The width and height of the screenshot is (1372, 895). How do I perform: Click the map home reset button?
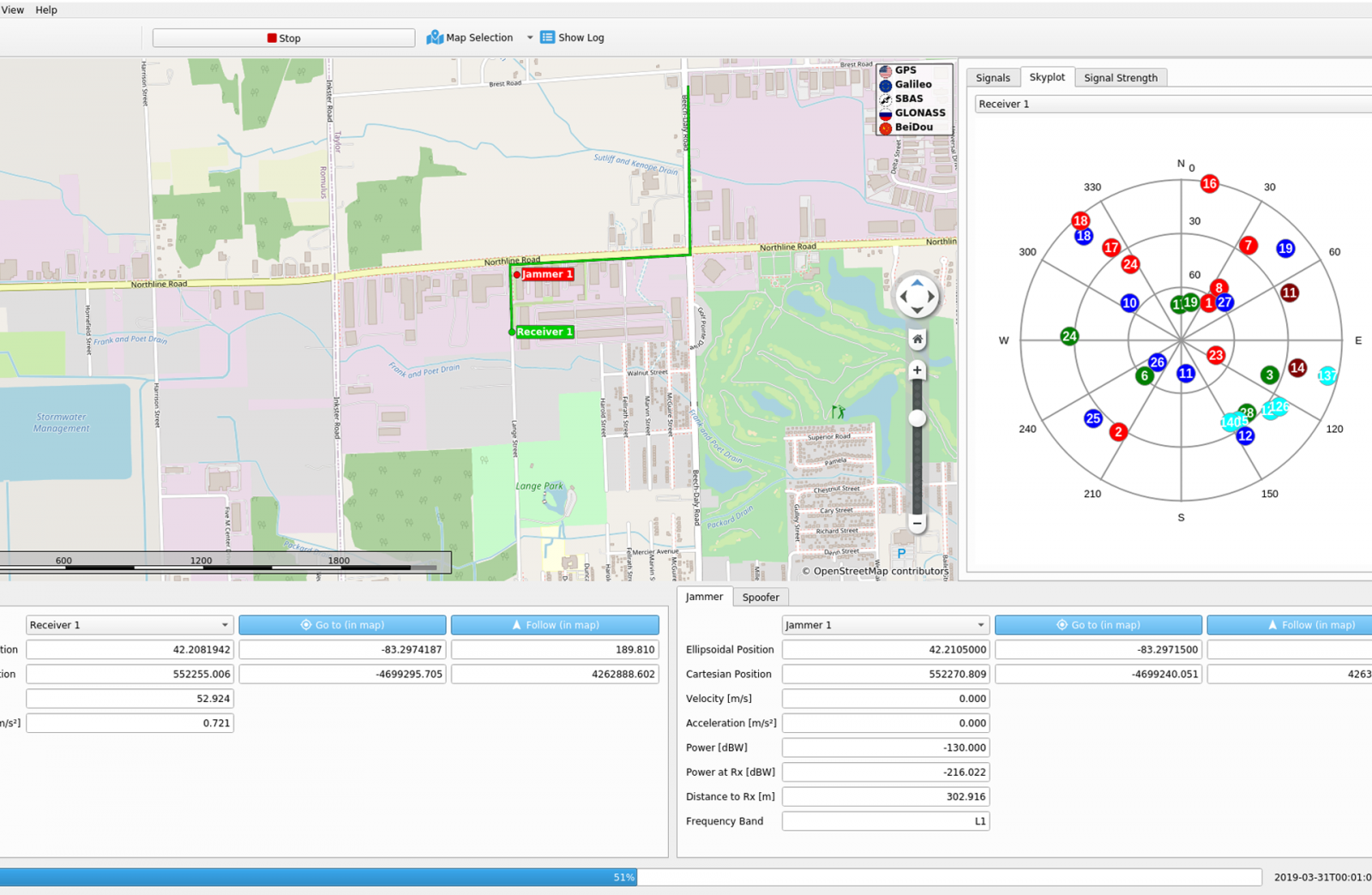click(x=917, y=339)
